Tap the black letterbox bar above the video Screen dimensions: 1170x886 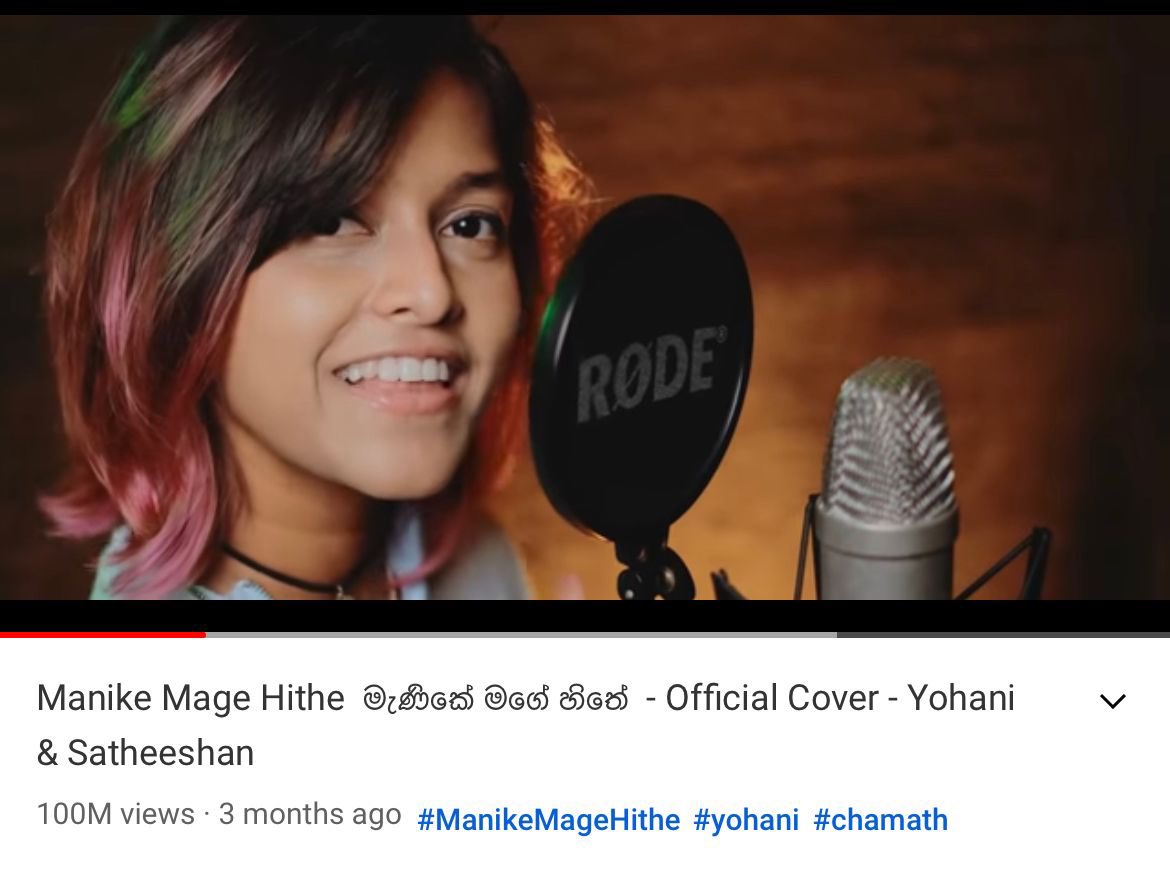pyautogui.click(x=585, y=7)
